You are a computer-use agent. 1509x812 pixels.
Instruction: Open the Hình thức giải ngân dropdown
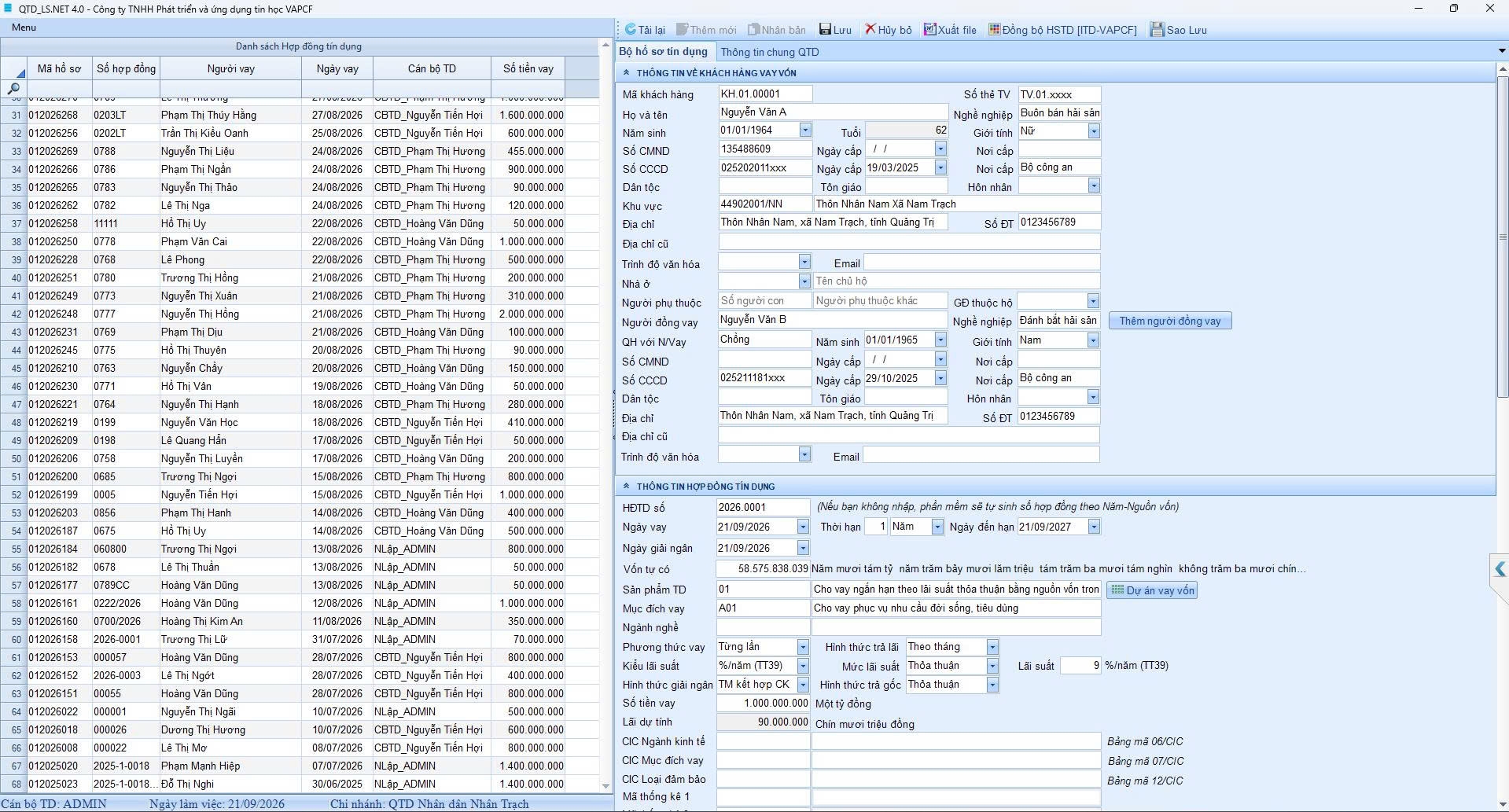point(803,685)
